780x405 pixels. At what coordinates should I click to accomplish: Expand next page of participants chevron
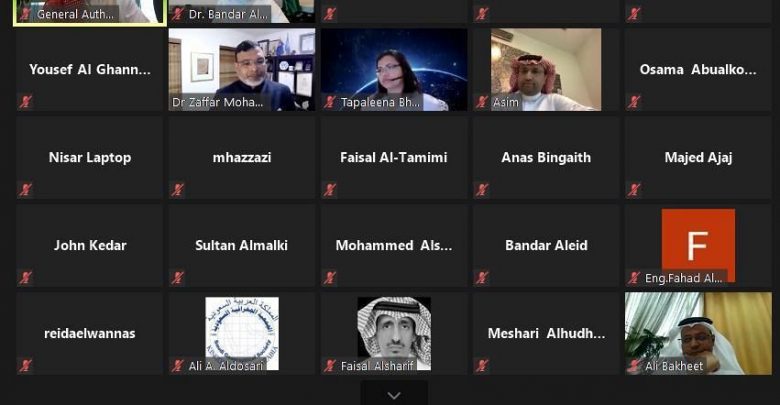394,396
